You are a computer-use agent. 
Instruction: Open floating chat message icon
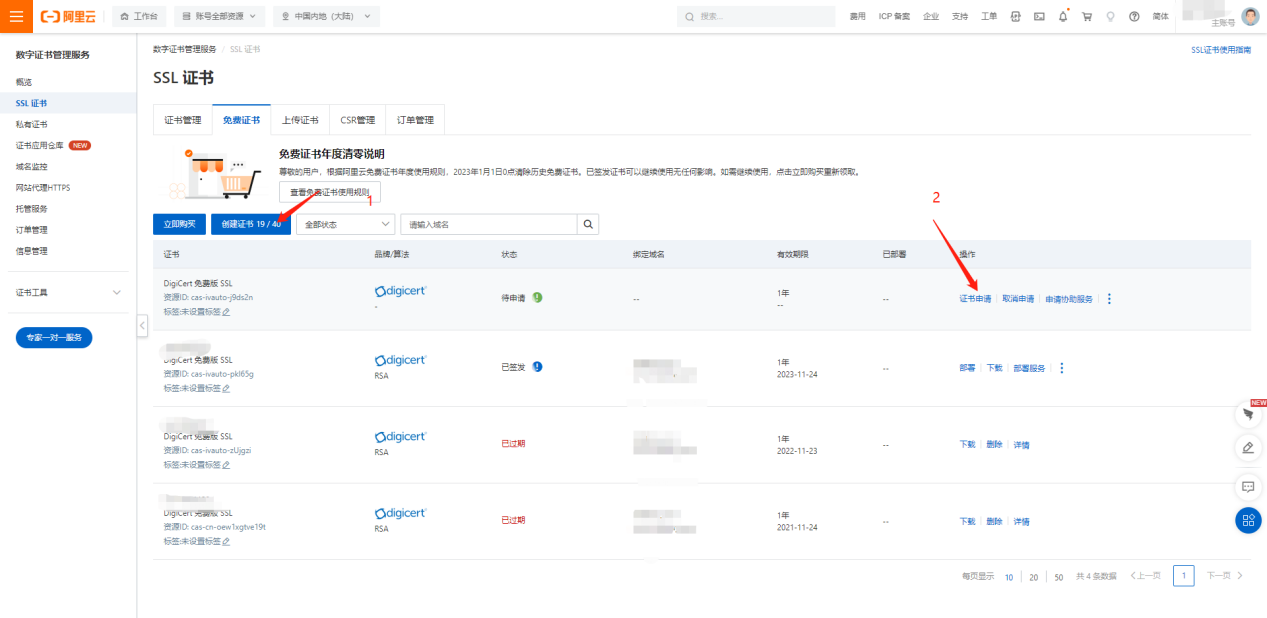pyautogui.click(x=1248, y=487)
